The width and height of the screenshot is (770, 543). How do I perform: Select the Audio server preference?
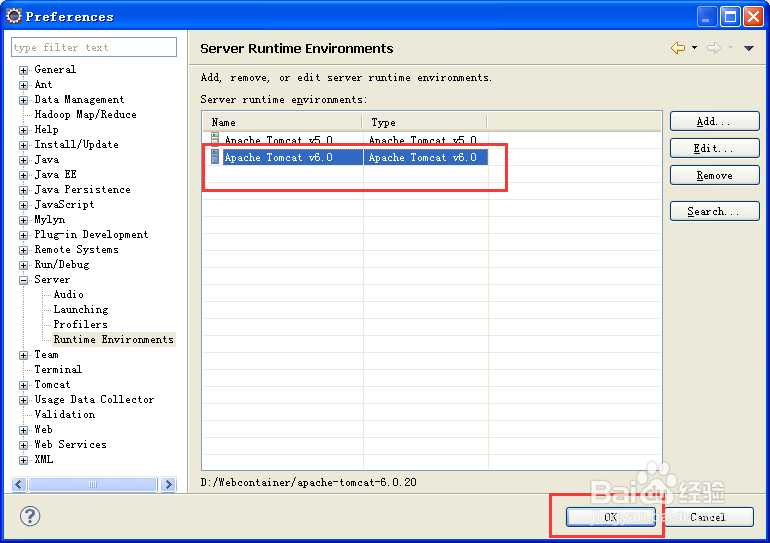[69, 294]
